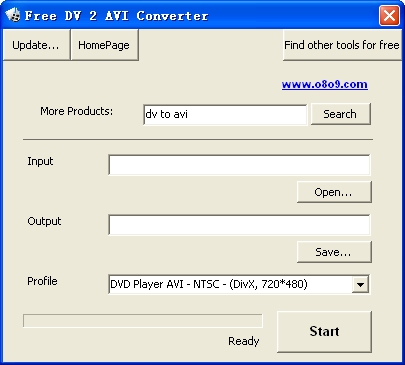Screen dimensions: 405x365
Task: Click the Search button
Action: 340,114
